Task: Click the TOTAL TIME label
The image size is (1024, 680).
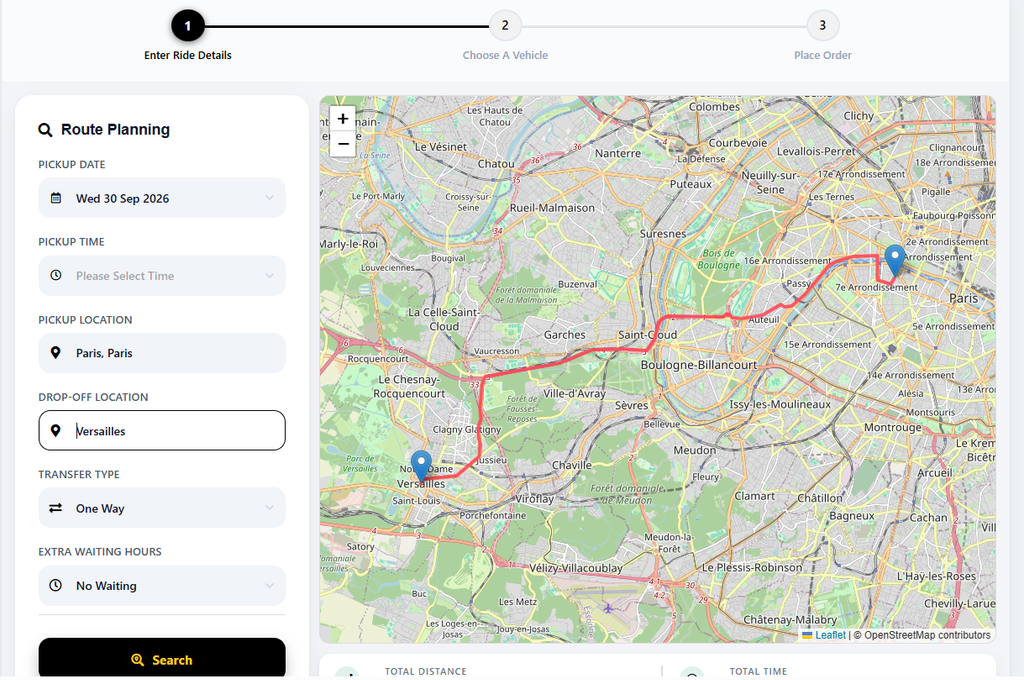Action: (758, 672)
